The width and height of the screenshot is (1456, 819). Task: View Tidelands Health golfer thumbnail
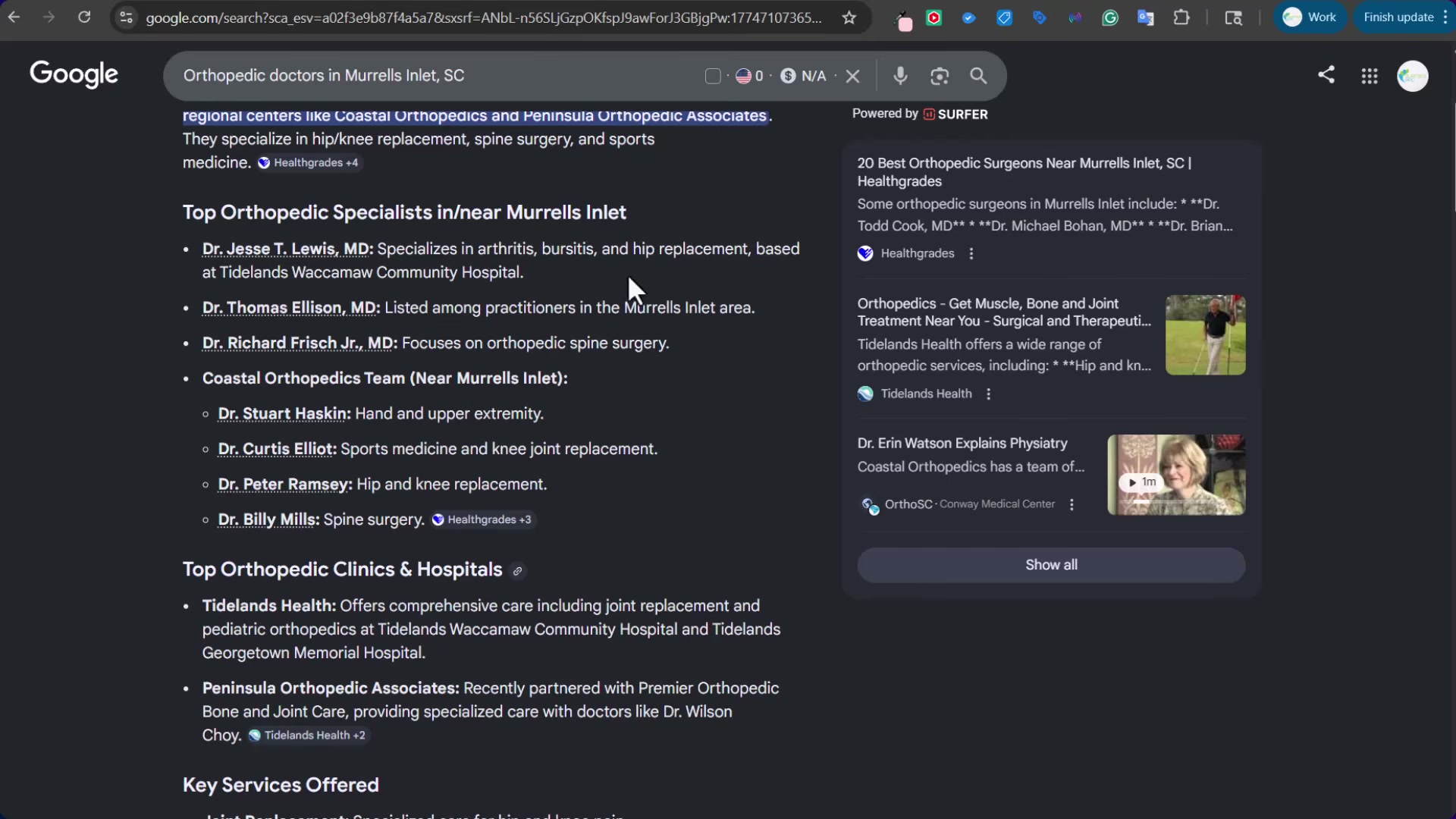pyautogui.click(x=1206, y=335)
